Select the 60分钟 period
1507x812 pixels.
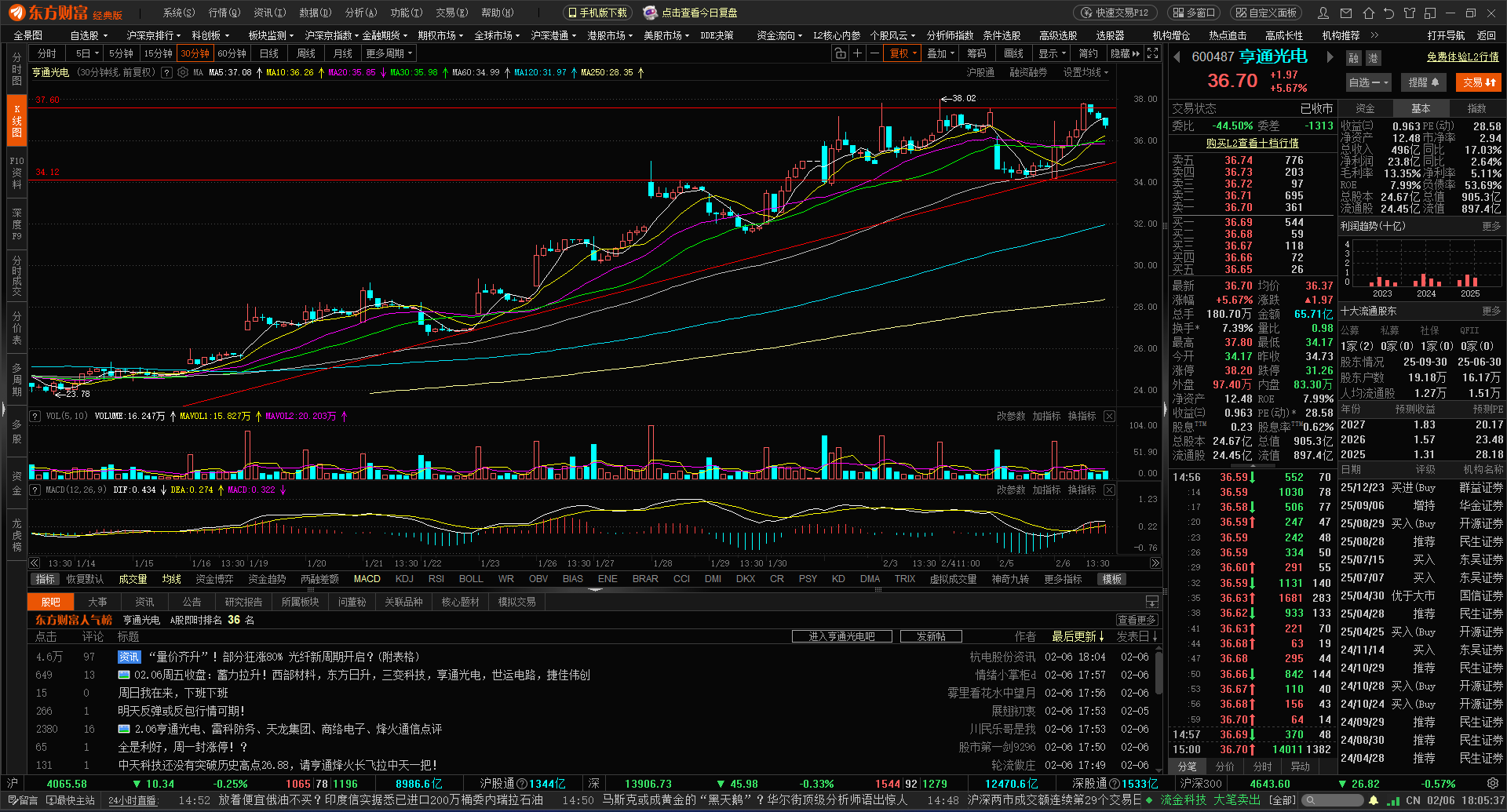[232, 53]
